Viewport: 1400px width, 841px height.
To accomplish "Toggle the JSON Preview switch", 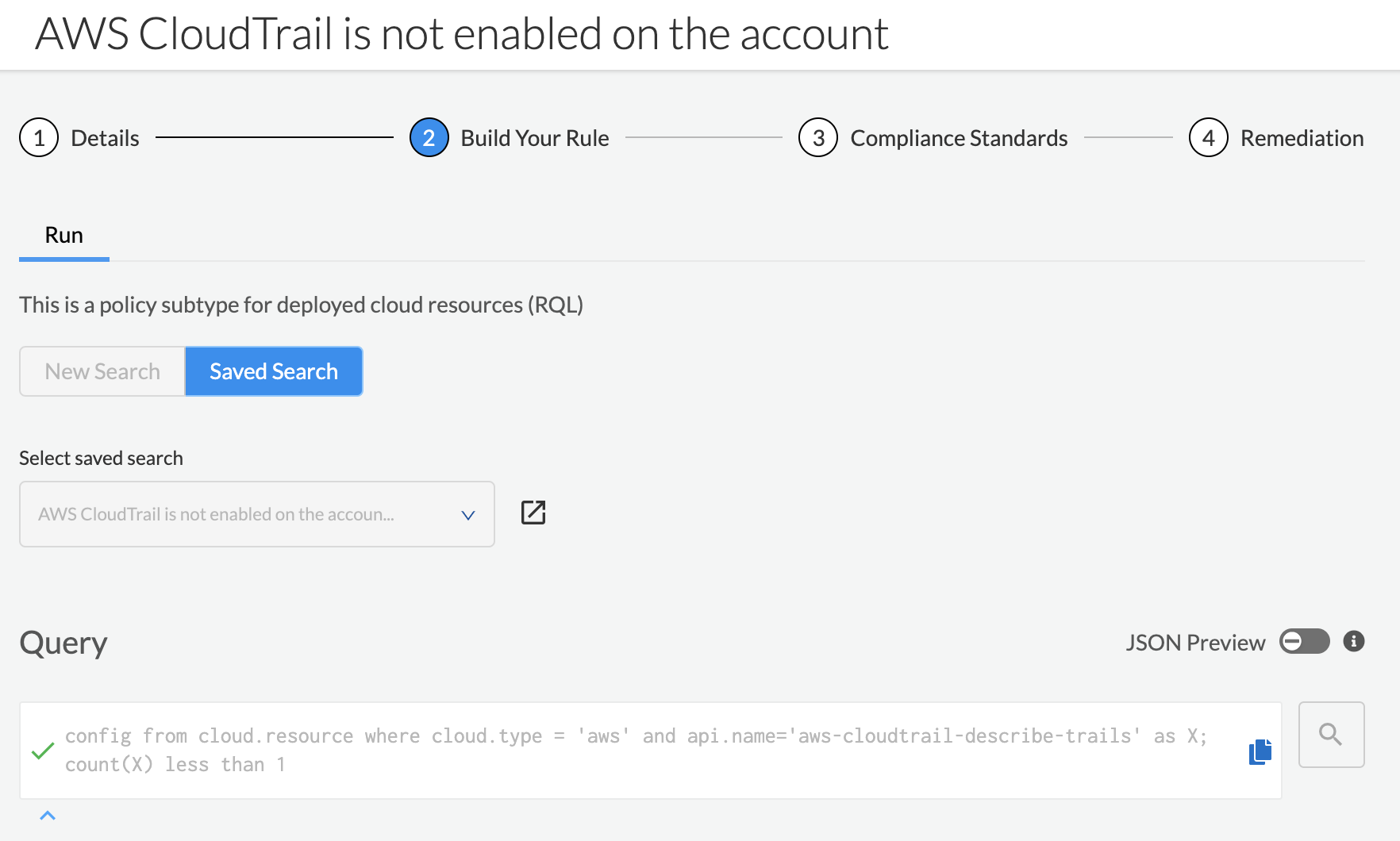I will pyautogui.click(x=1304, y=641).
